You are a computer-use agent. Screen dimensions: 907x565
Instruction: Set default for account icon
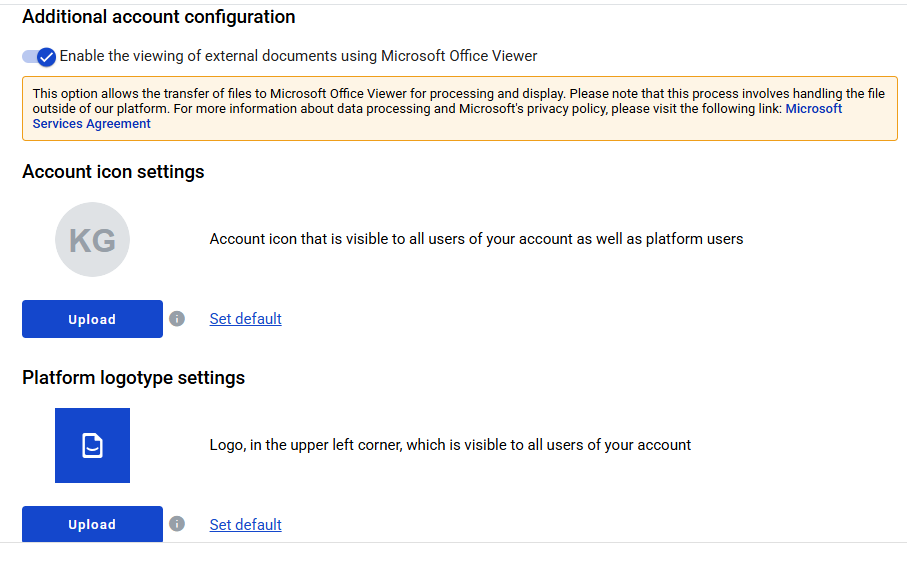245,319
